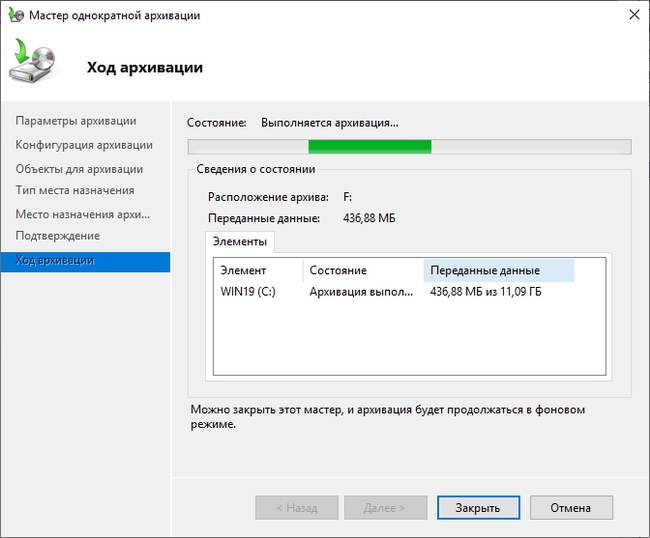Close the wizard window with X

click(632, 15)
